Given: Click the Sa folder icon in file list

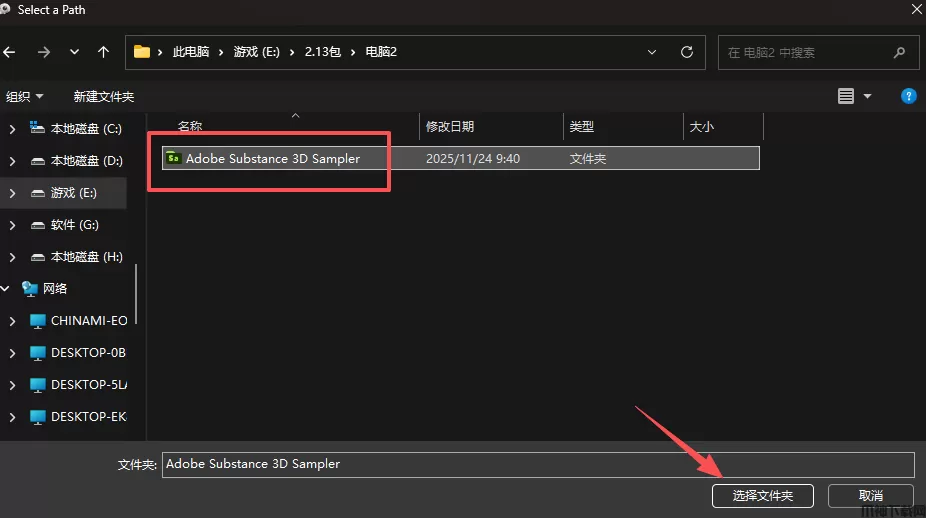Looking at the screenshot, I should click(x=173, y=158).
